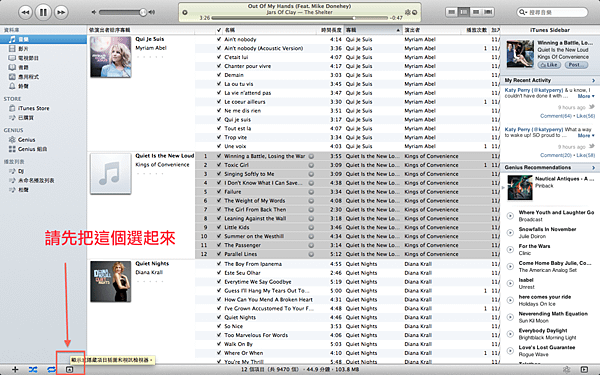Switch to grid view
This screenshot has height=375, width=600.
pos(476,12)
